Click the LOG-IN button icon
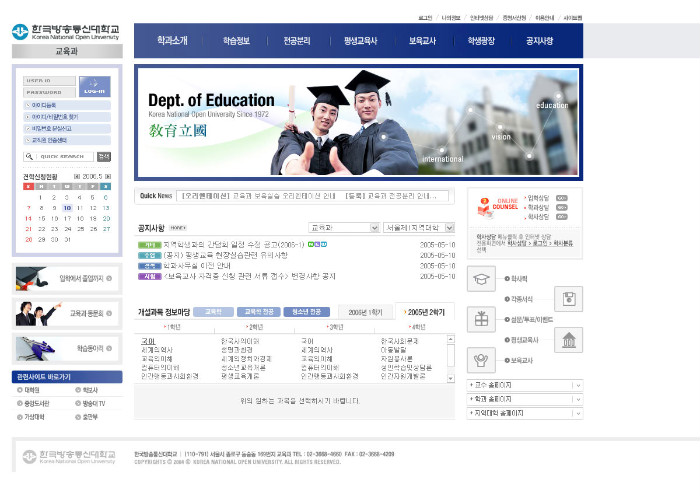The image size is (700, 496). point(95,86)
